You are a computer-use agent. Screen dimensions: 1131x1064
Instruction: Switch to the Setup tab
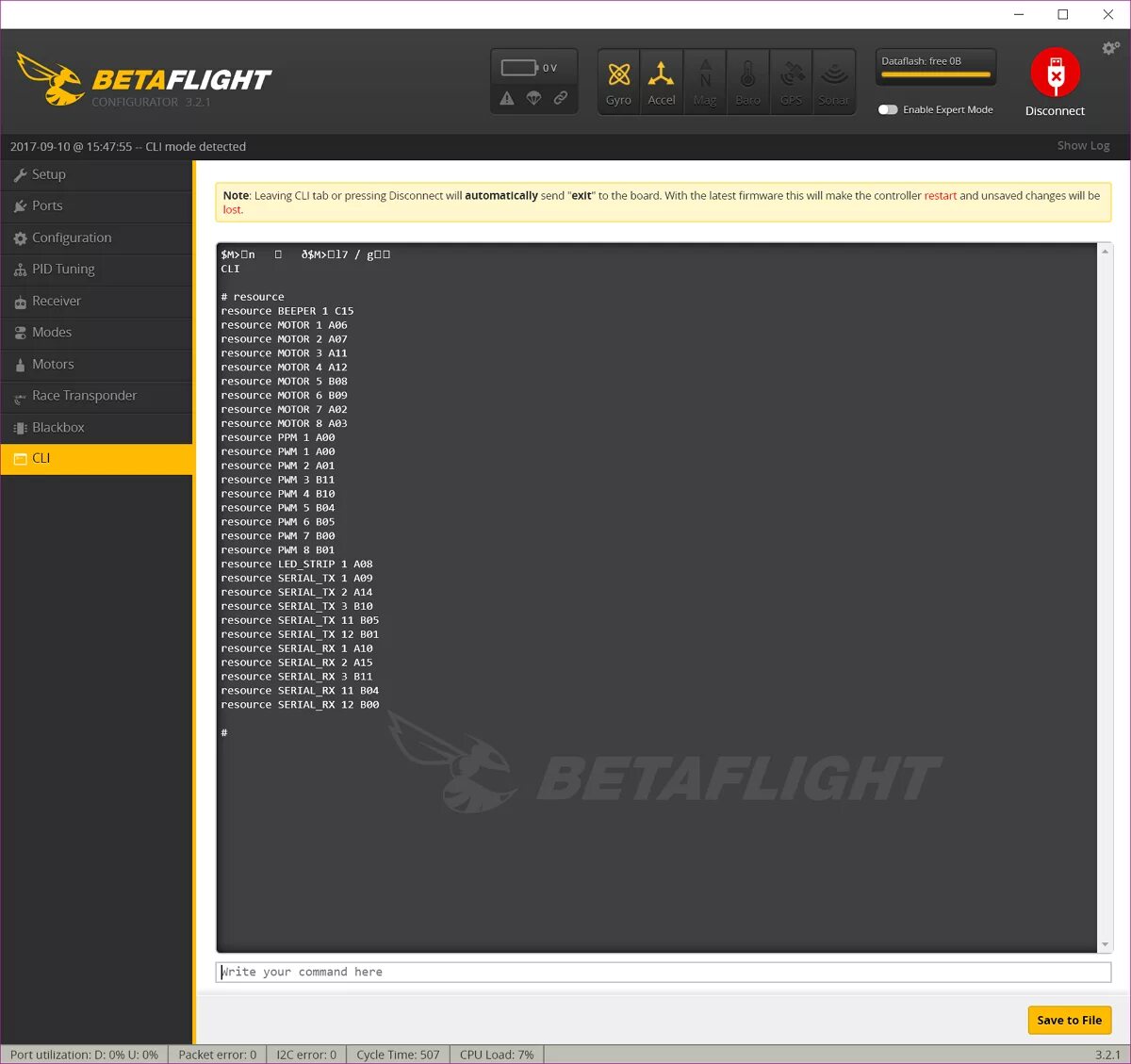[x=47, y=174]
